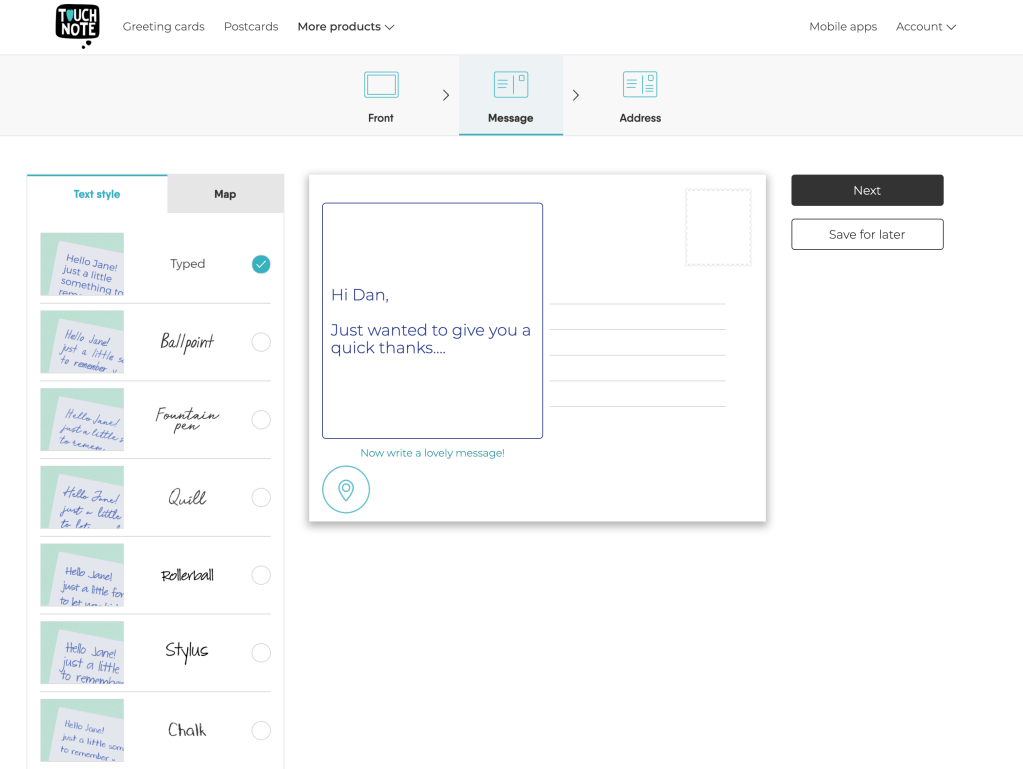Choose the Stylus text style radio
The image size is (1023, 769).
coord(261,653)
